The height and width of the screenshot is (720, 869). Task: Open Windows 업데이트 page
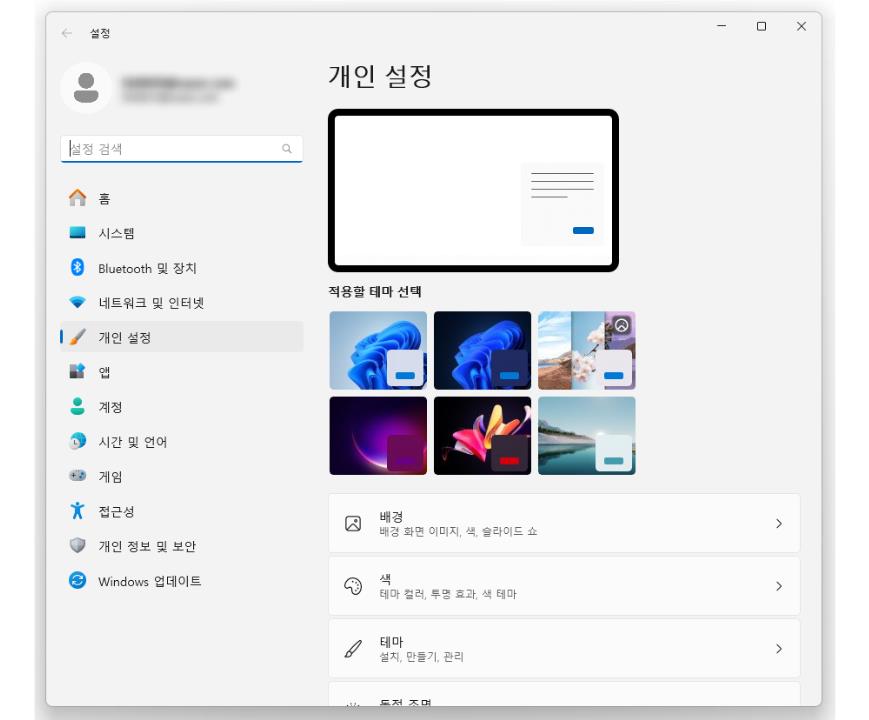[x=182, y=581]
